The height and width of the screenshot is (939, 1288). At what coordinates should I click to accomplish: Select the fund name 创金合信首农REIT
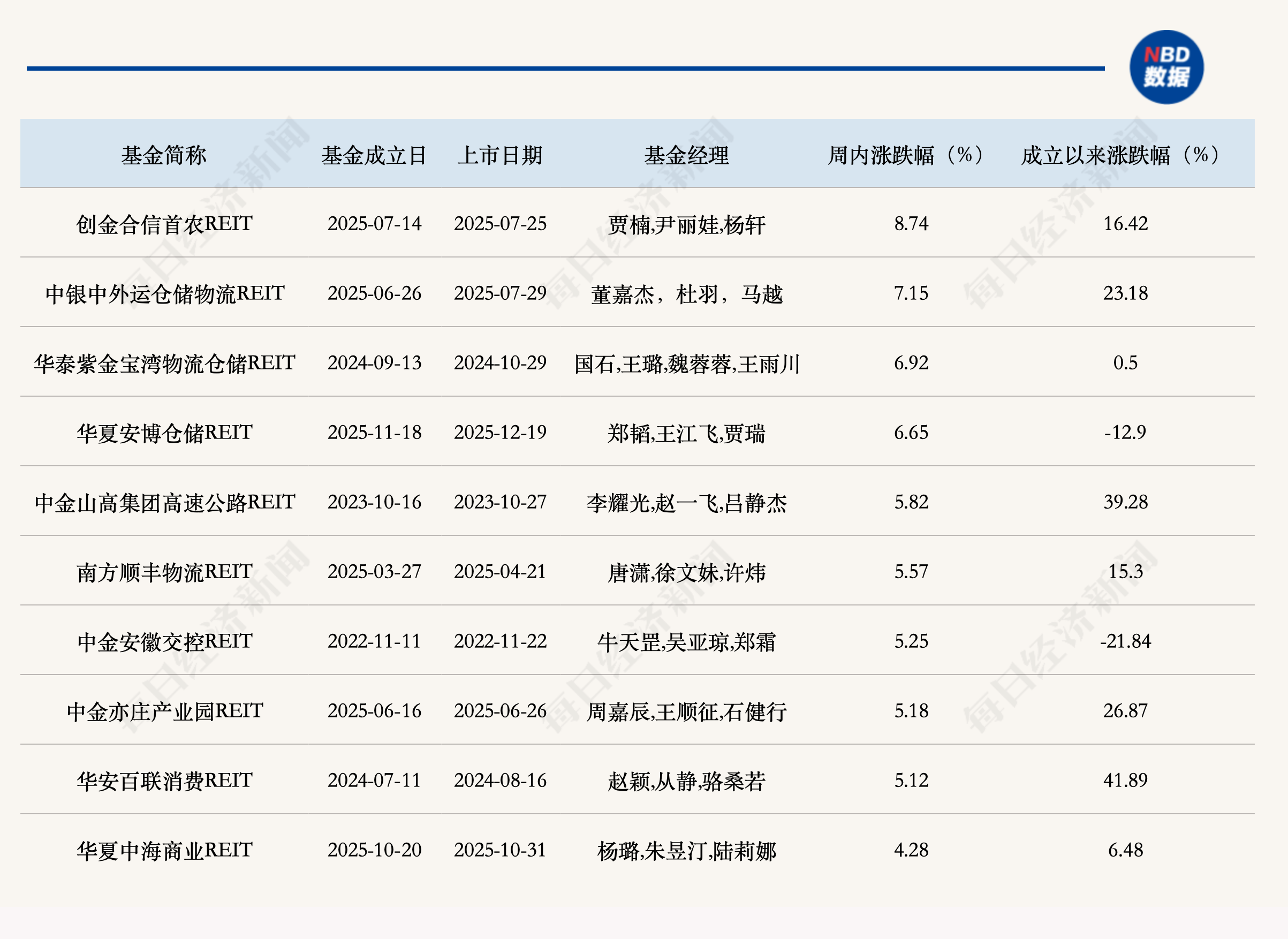pyautogui.click(x=164, y=224)
